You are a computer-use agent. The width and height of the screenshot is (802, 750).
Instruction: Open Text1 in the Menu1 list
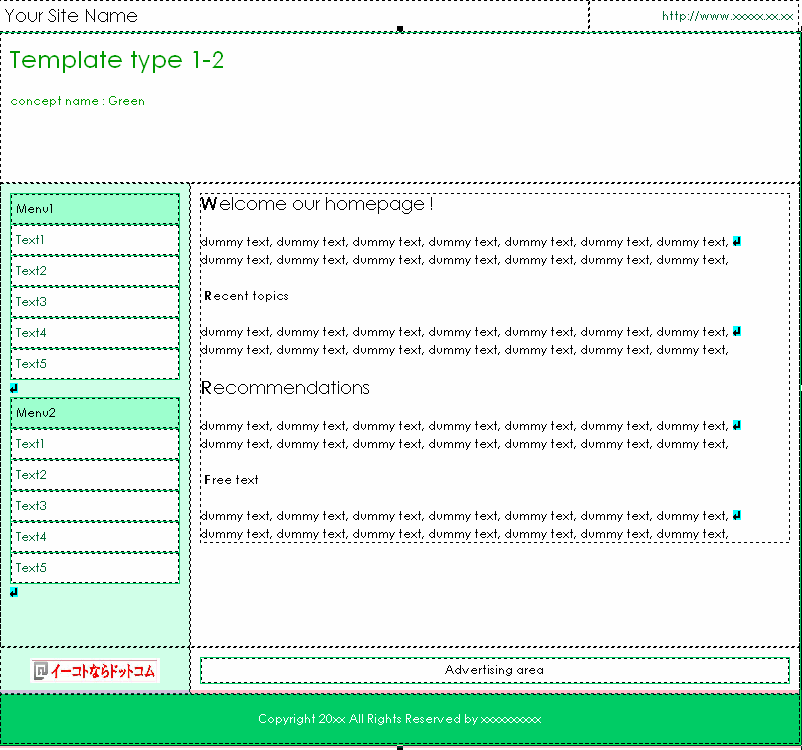pos(95,240)
